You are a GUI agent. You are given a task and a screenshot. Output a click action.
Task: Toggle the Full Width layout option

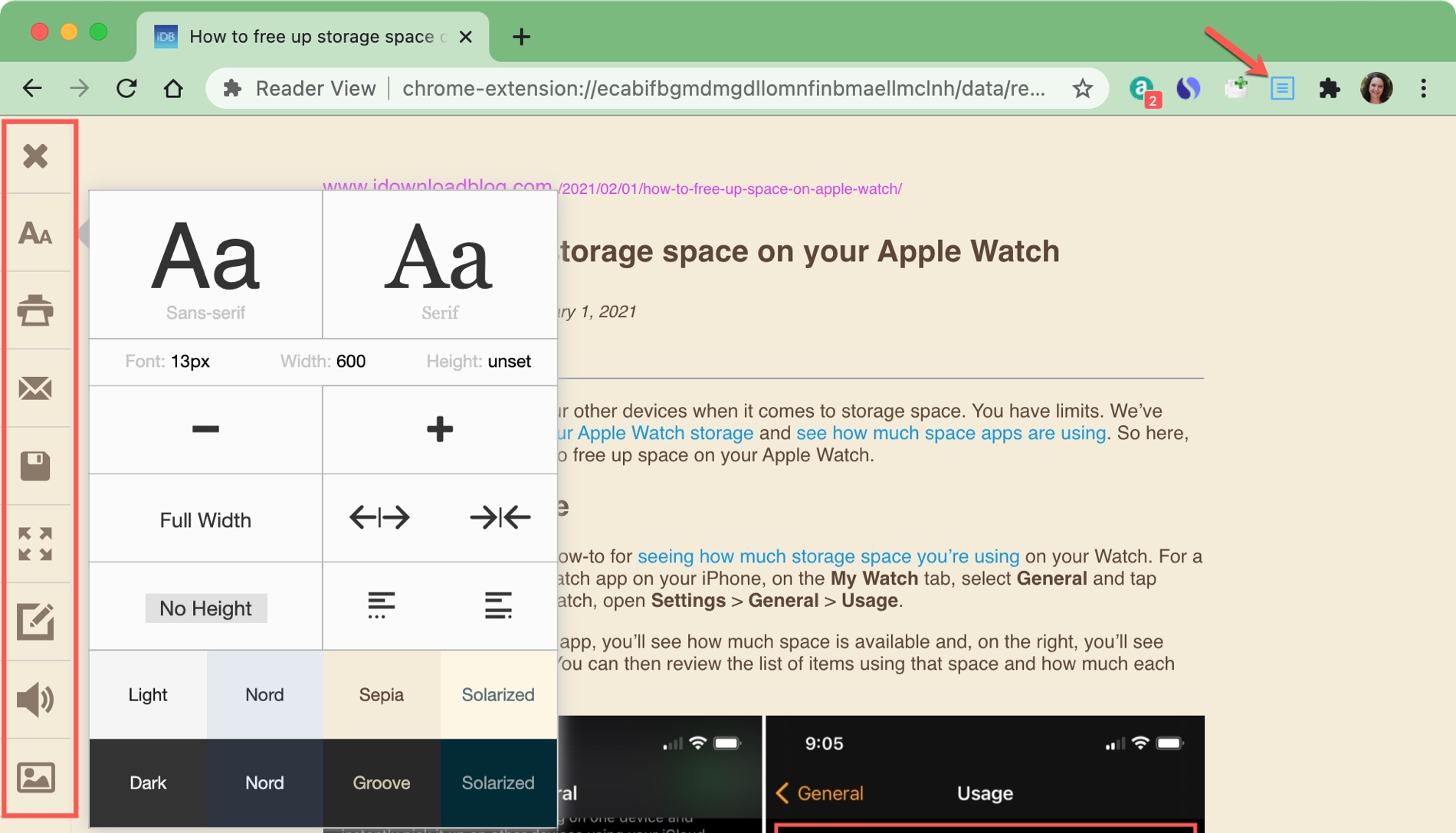[205, 519]
